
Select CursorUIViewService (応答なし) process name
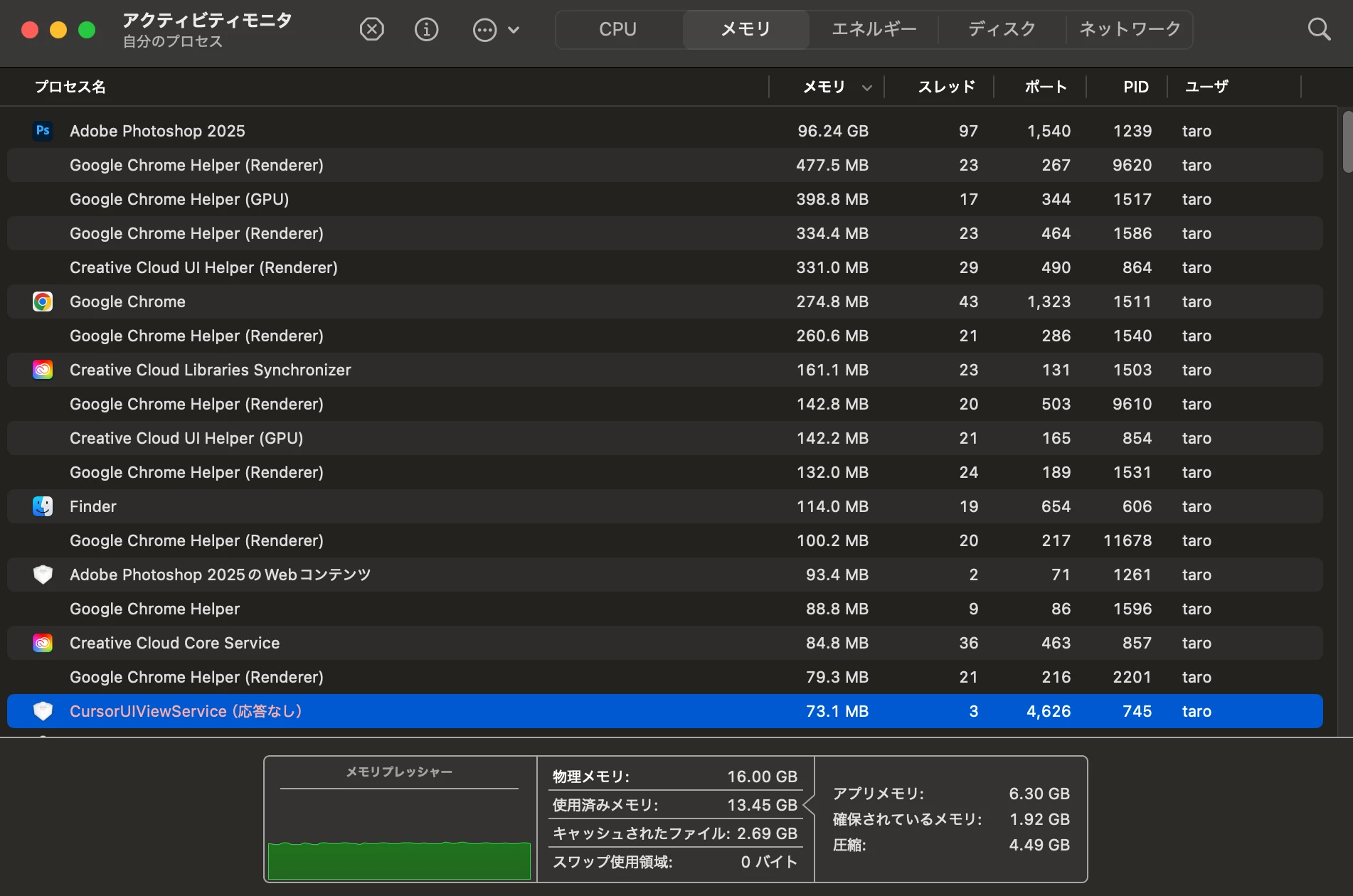click(x=186, y=711)
